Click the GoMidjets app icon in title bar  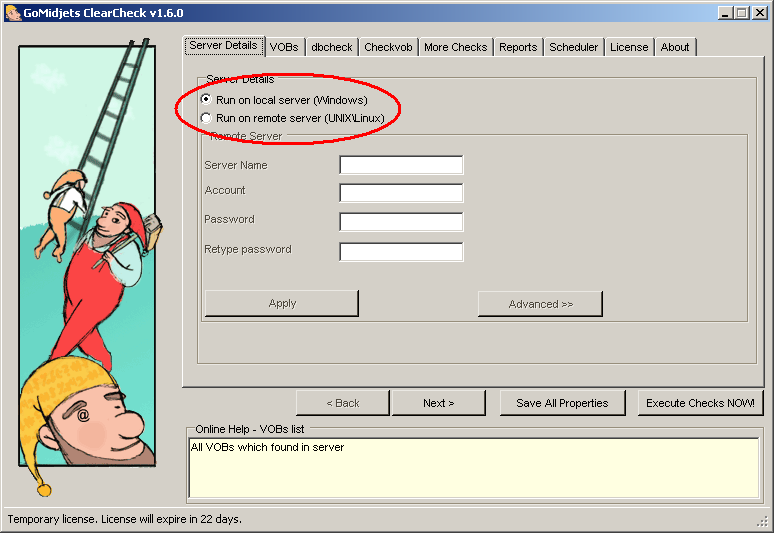12,13
